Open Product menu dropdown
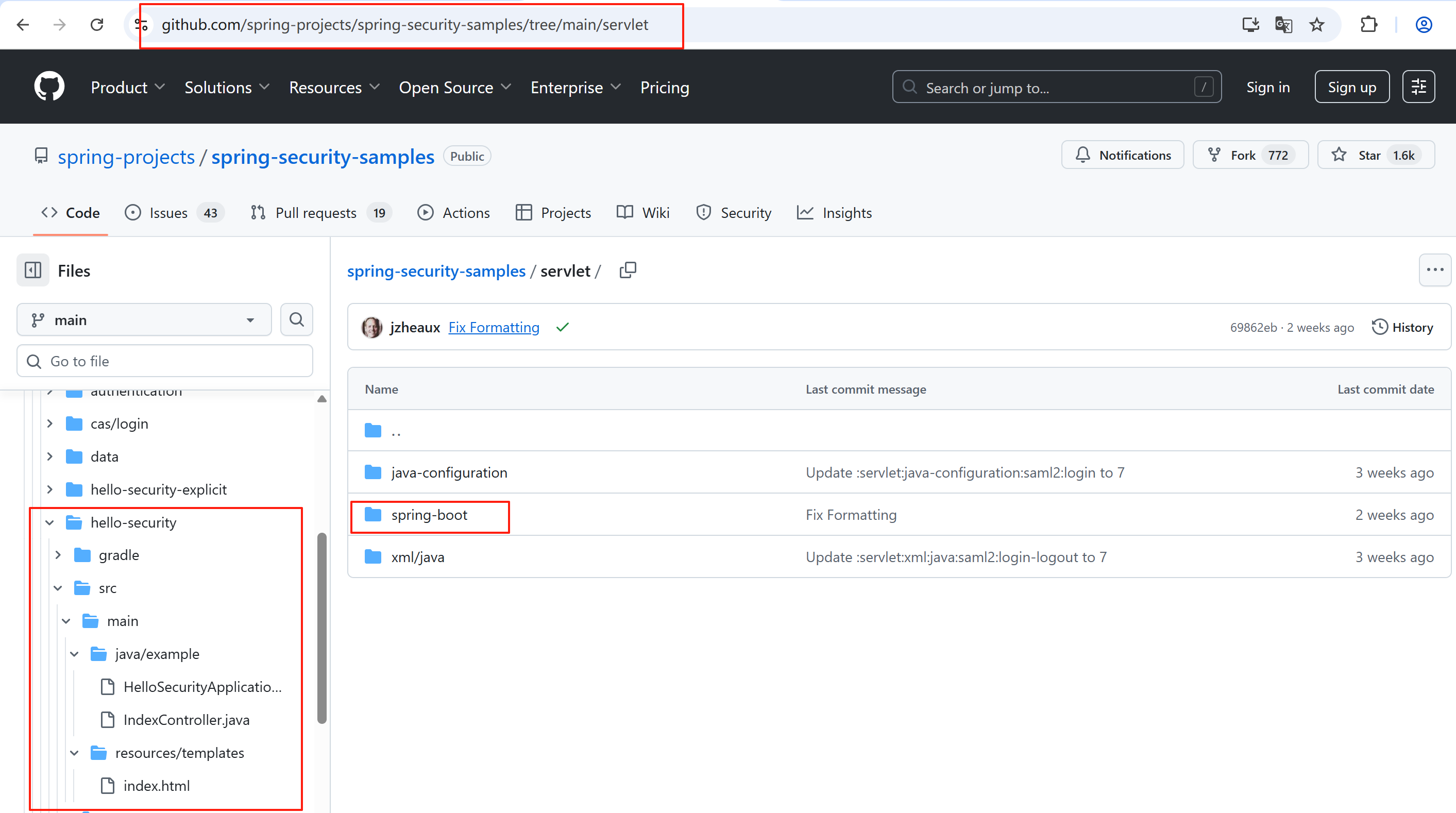Image resolution: width=1456 pixels, height=813 pixels. 128,88
